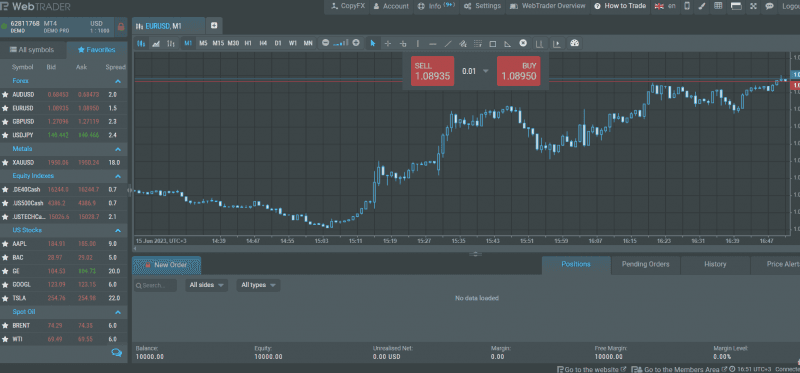Image resolution: width=800 pixels, height=373 pixels.
Task: Open the chat bubble icon under symbol list
Action: pos(116,353)
